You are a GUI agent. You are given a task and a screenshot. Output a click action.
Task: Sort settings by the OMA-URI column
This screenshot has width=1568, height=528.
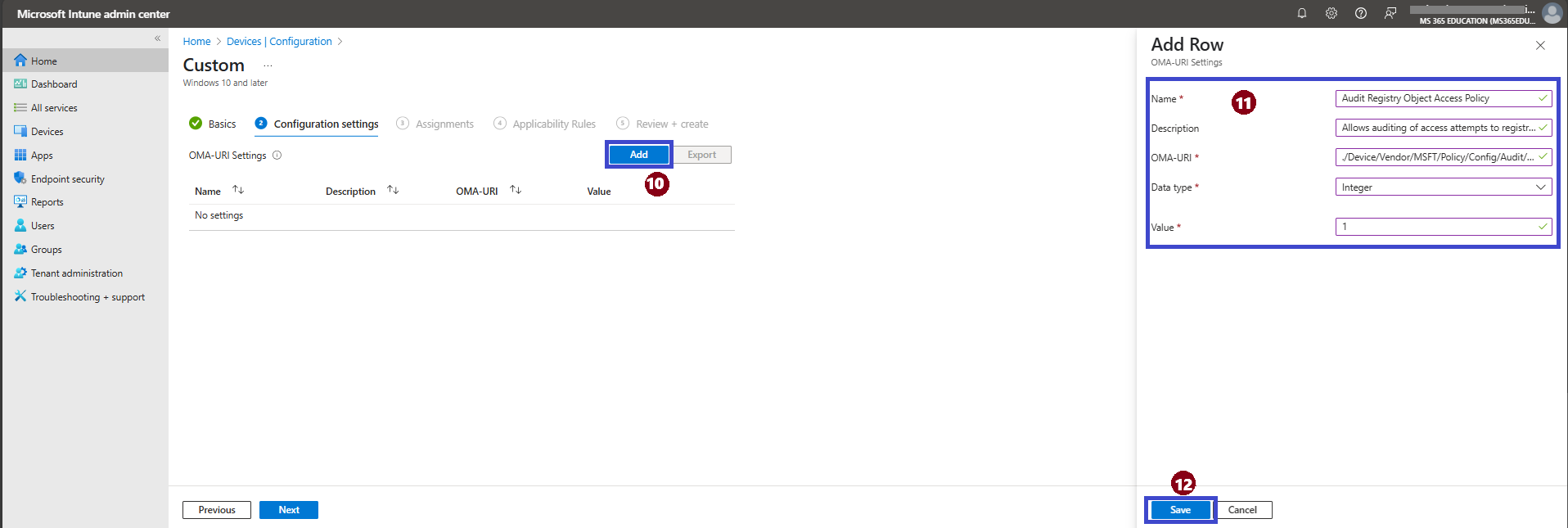[x=516, y=190]
